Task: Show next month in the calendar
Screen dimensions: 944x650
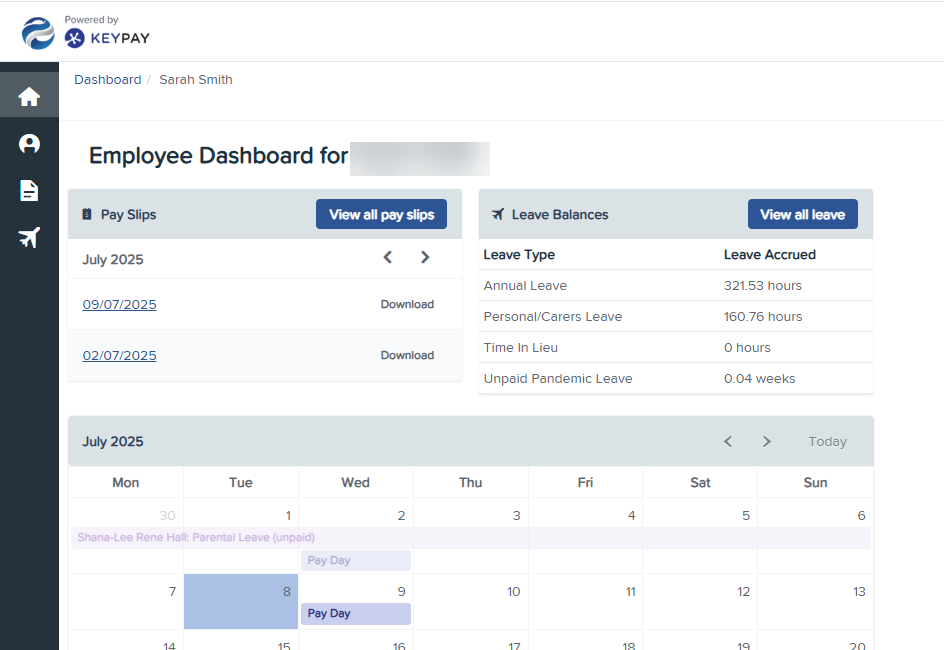Action: coord(767,442)
